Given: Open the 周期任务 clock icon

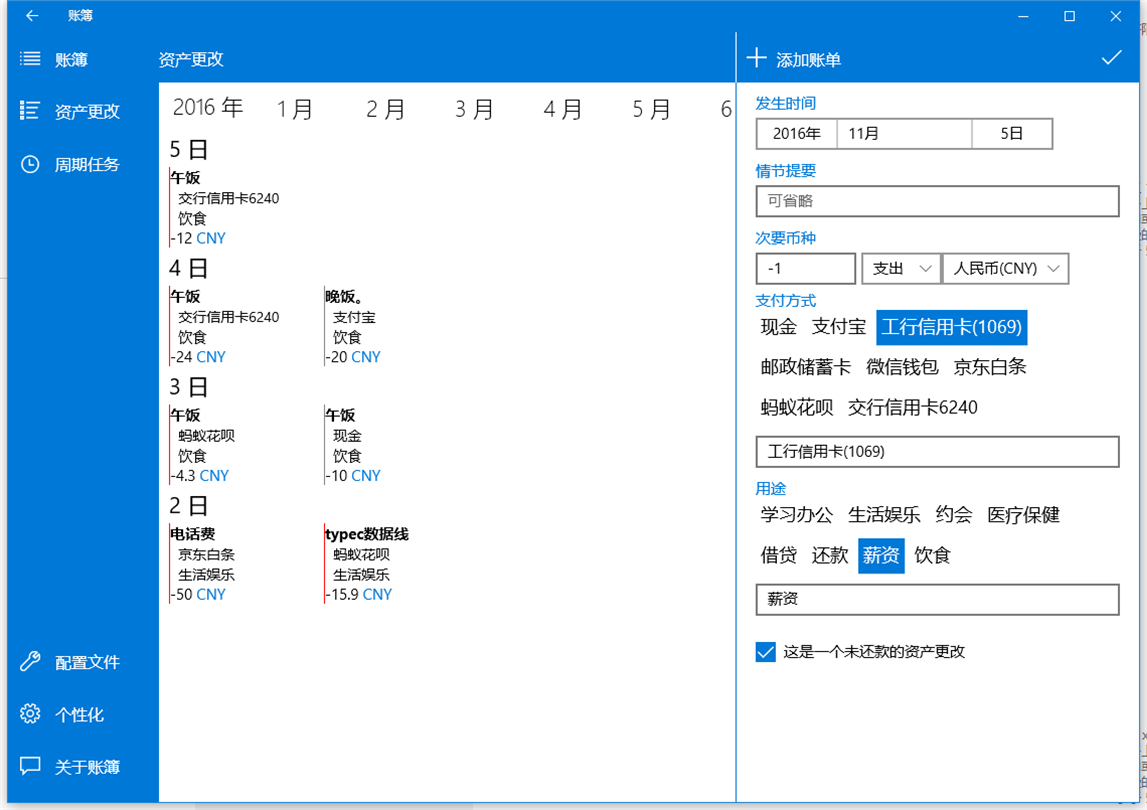Looking at the screenshot, I should 29,164.
